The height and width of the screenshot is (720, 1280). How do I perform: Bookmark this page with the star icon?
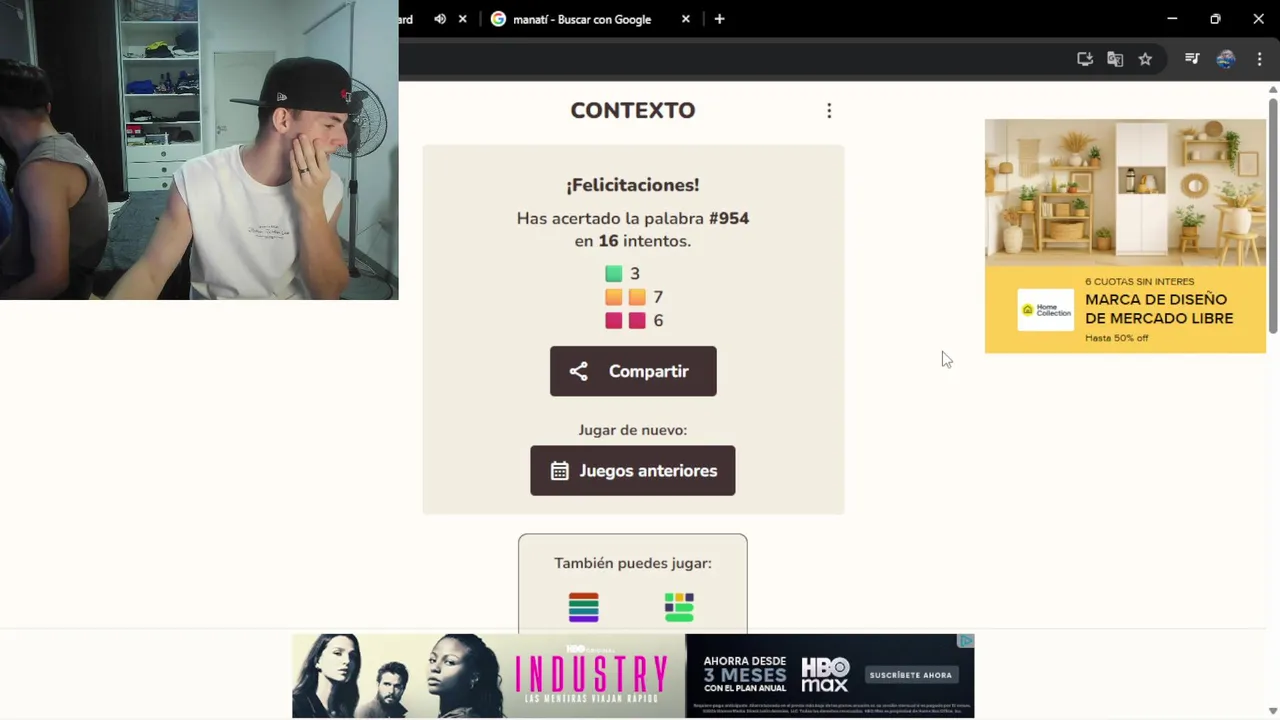pos(1145,59)
